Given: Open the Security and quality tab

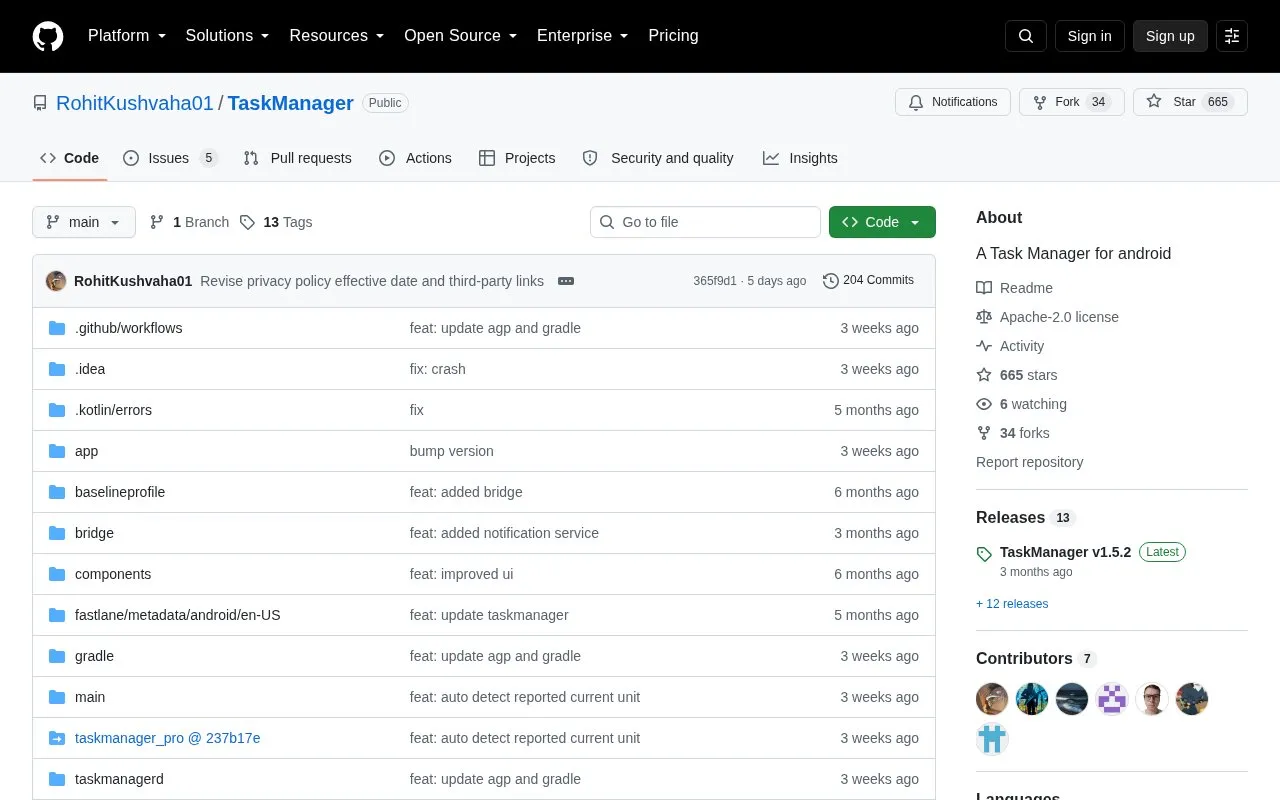Looking at the screenshot, I should pos(658,158).
